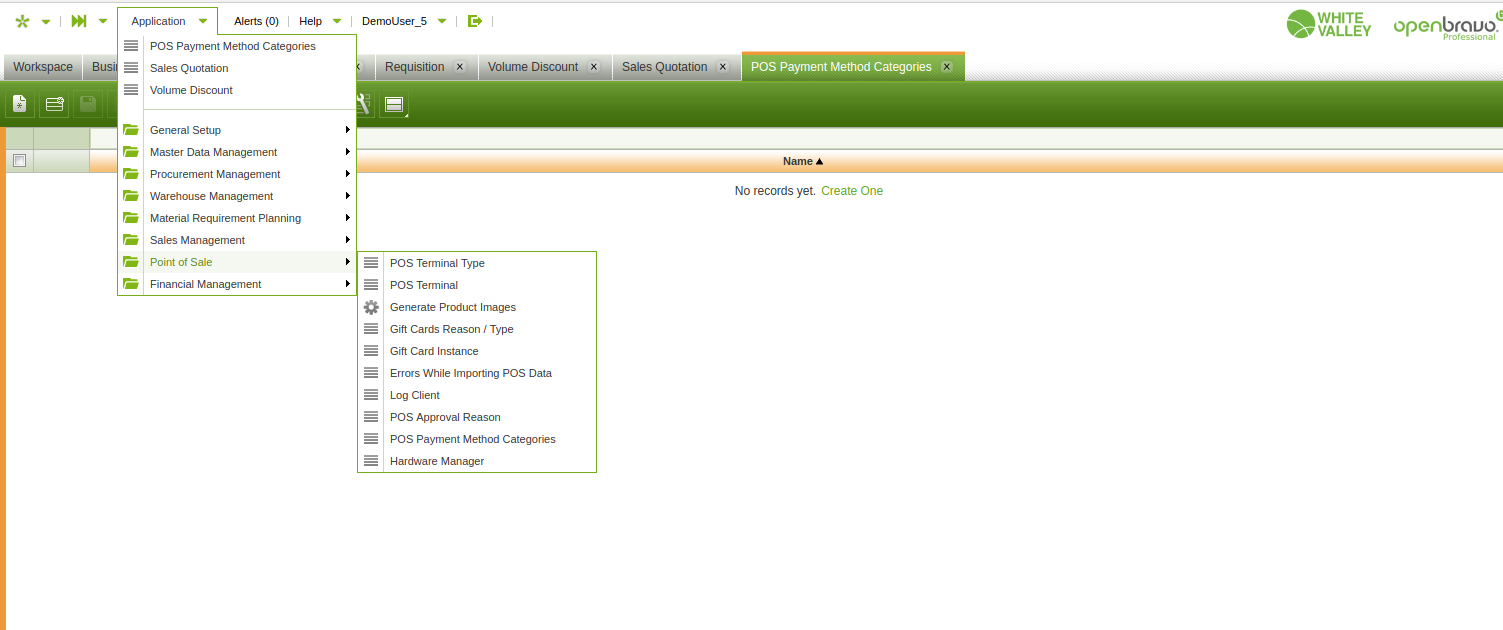Click window icon beside POS Terminal Type

[371, 263]
